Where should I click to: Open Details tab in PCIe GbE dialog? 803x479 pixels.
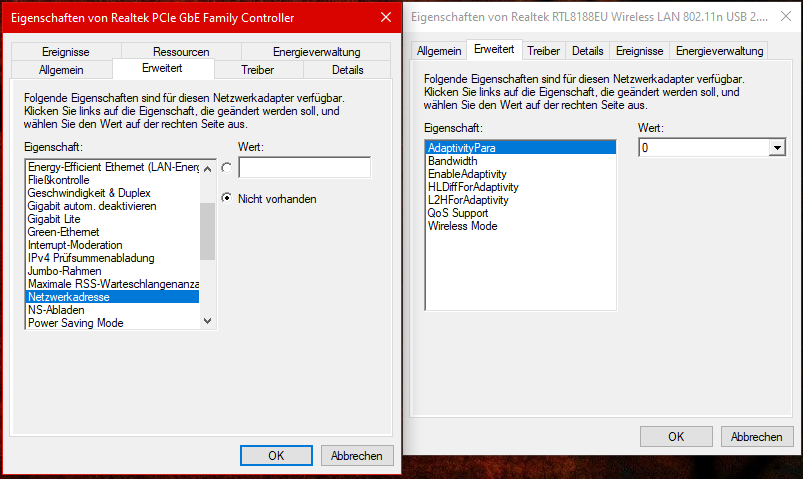[x=347, y=70]
